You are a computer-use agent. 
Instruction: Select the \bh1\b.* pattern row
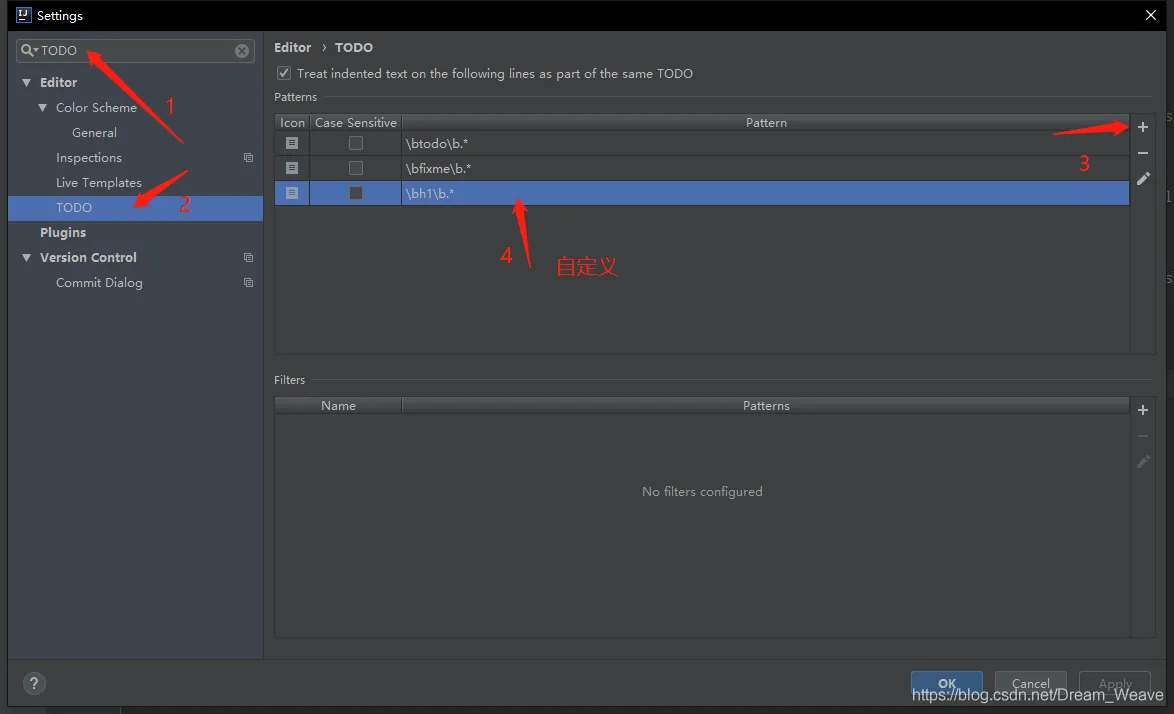[x=702, y=193]
